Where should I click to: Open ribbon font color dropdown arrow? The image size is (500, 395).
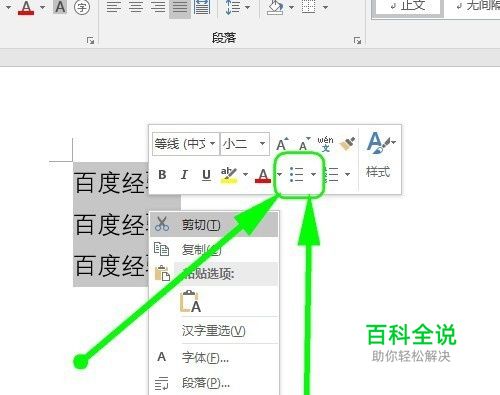[42, 7]
